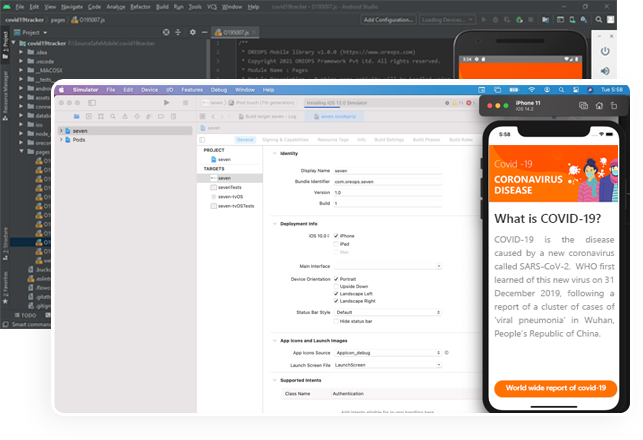Click Android Studio Project Structure toolbar icon
This screenshot has height=440, width=643.
coord(545,19)
